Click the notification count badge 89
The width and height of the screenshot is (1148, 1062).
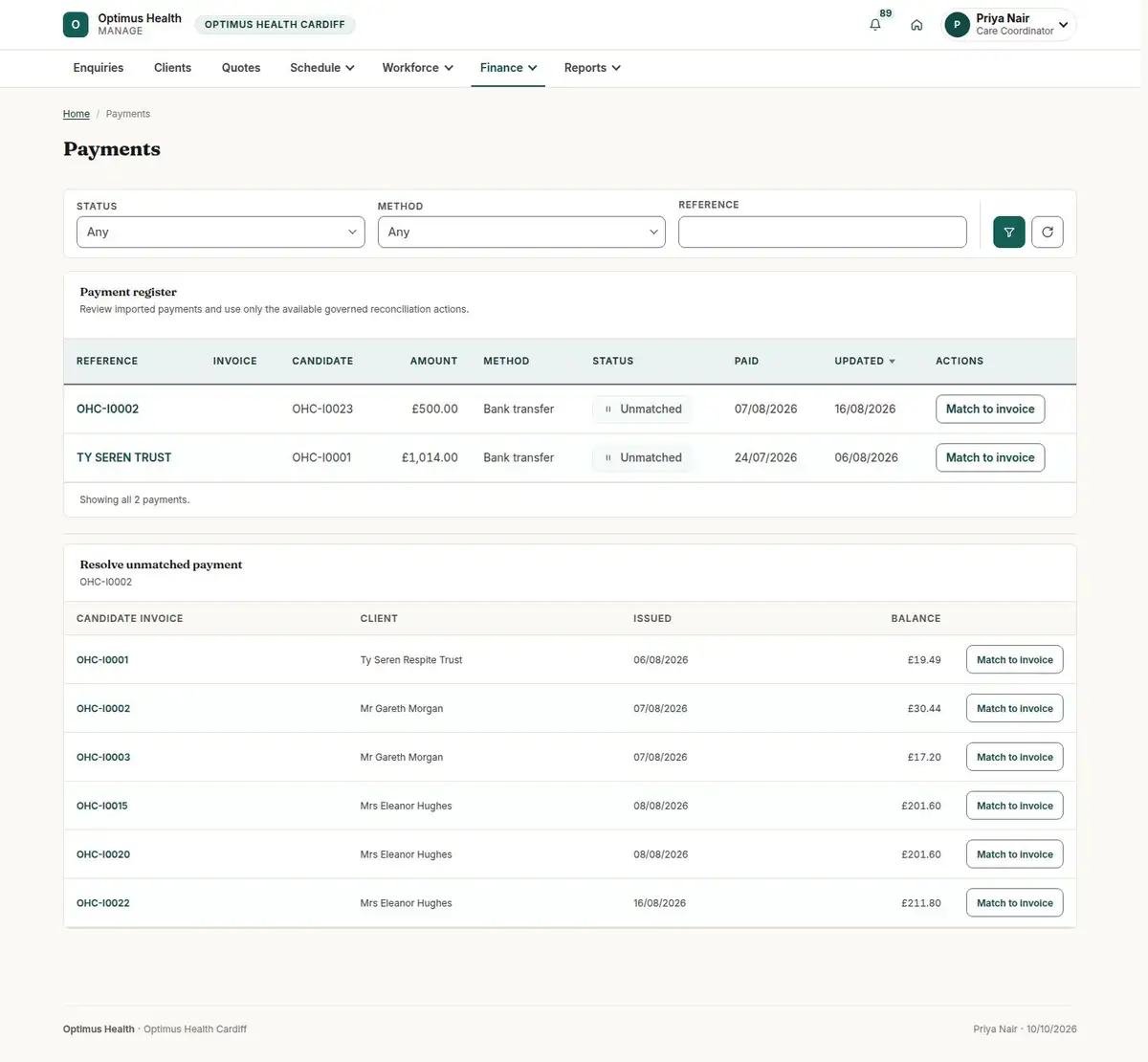click(x=886, y=13)
